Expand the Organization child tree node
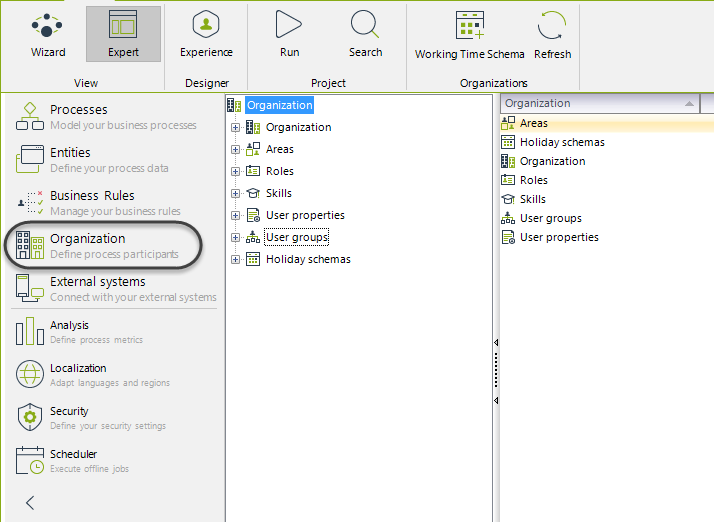Screen dimensions: 714x522 [x=235, y=128]
